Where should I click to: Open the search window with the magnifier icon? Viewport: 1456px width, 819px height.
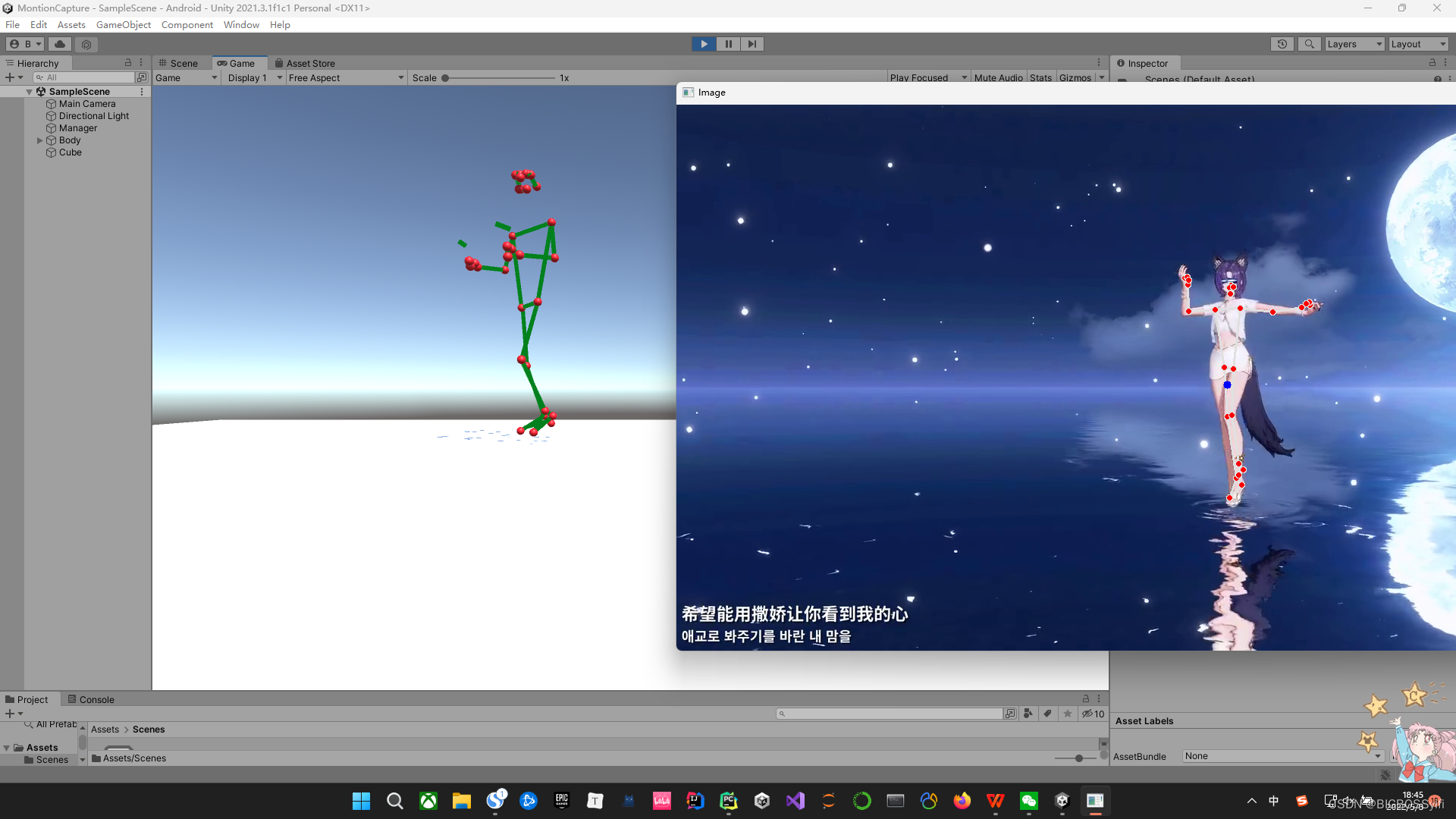coord(1309,44)
